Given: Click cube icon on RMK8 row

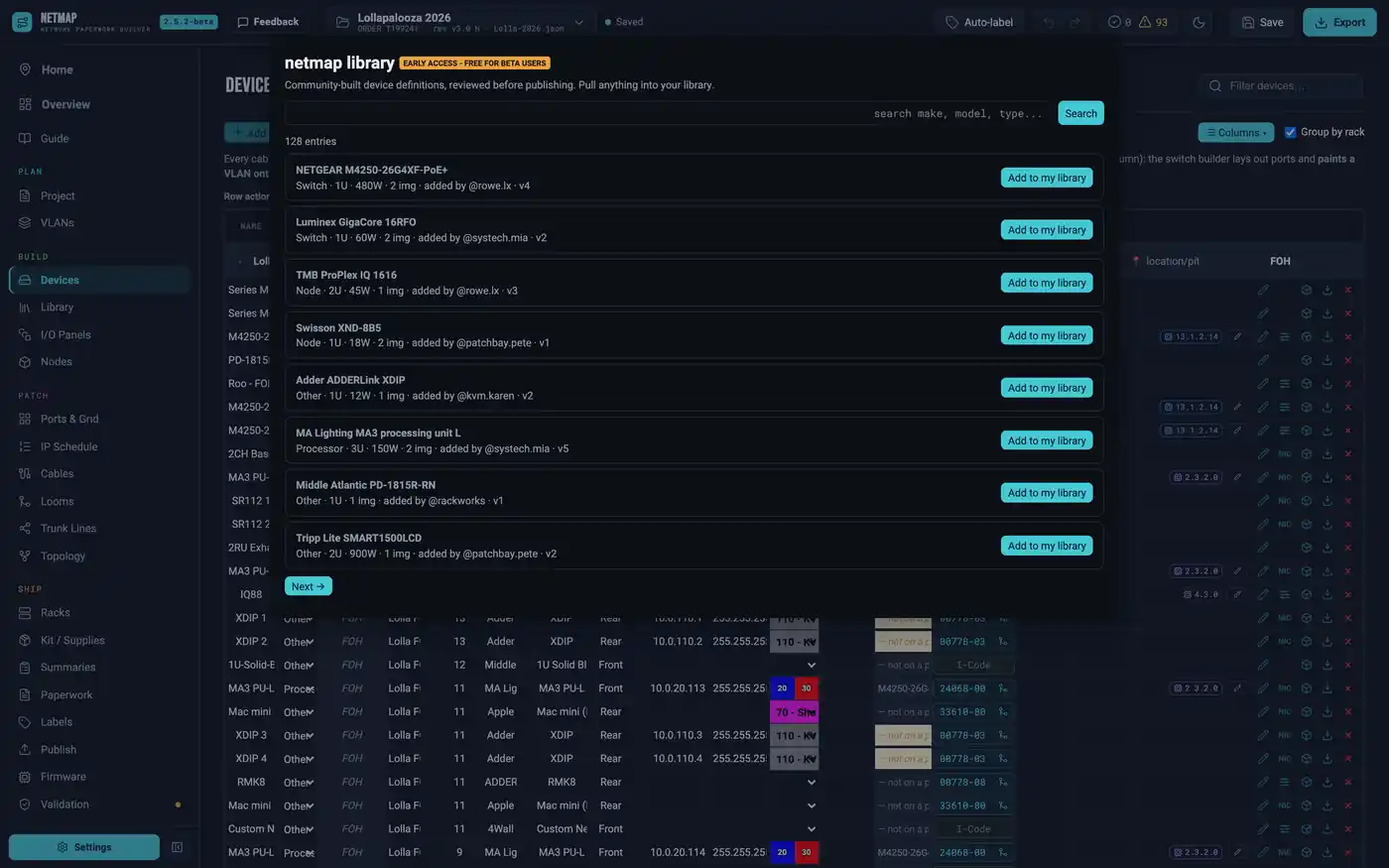Looking at the screenshot, I should (x=1307, y=782).
